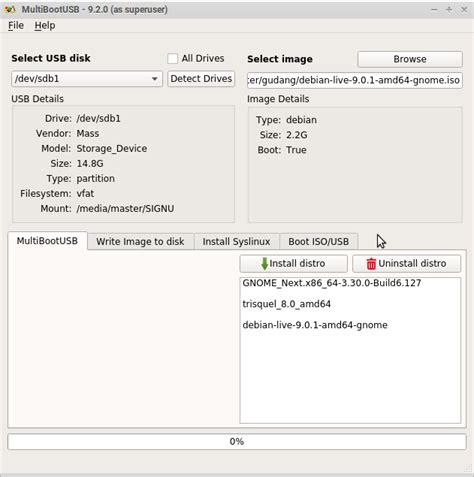Click the Uninstall distro button
474x477 pixels.
tap(407, 263)
